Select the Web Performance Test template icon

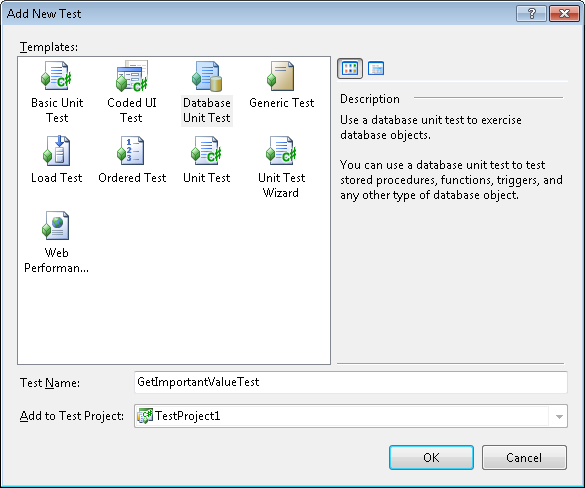pyautogui.click(x=56, y=225)
